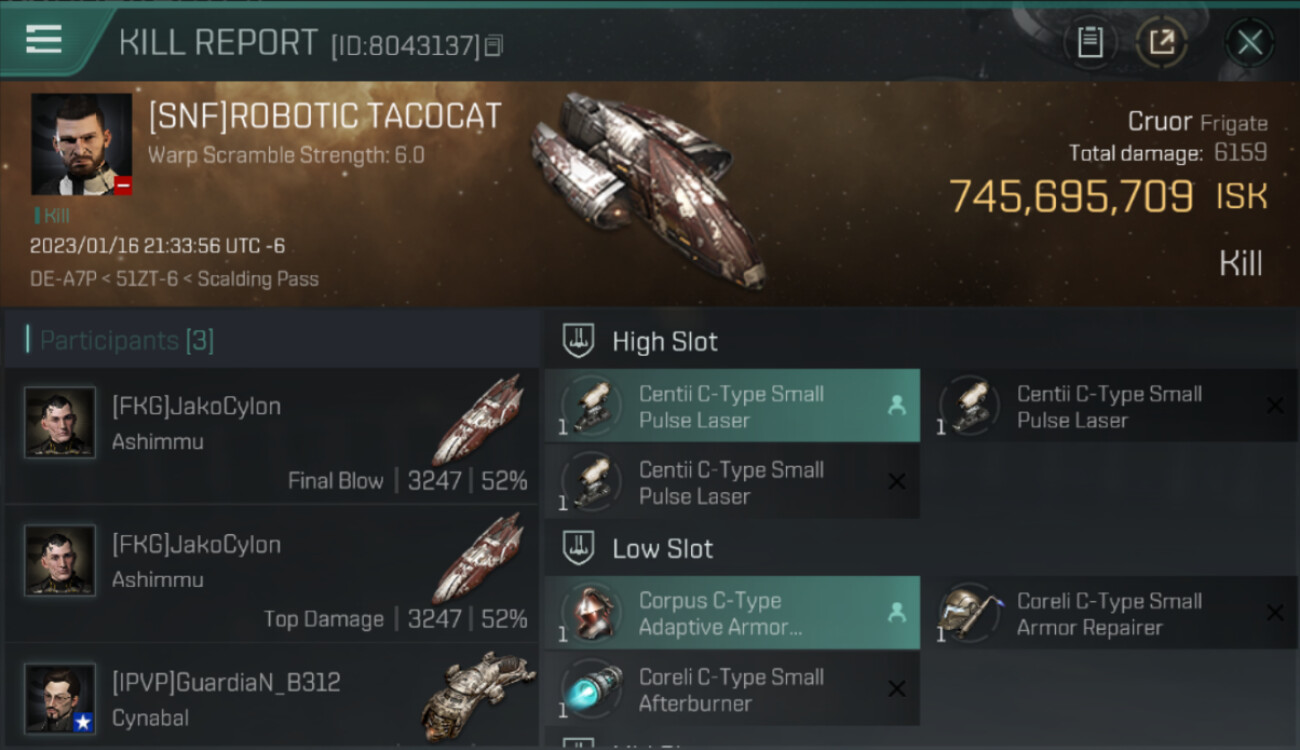Click the High Slot section icon
This screenshot has height=750, width=1300.
click(x=578, y=341)
